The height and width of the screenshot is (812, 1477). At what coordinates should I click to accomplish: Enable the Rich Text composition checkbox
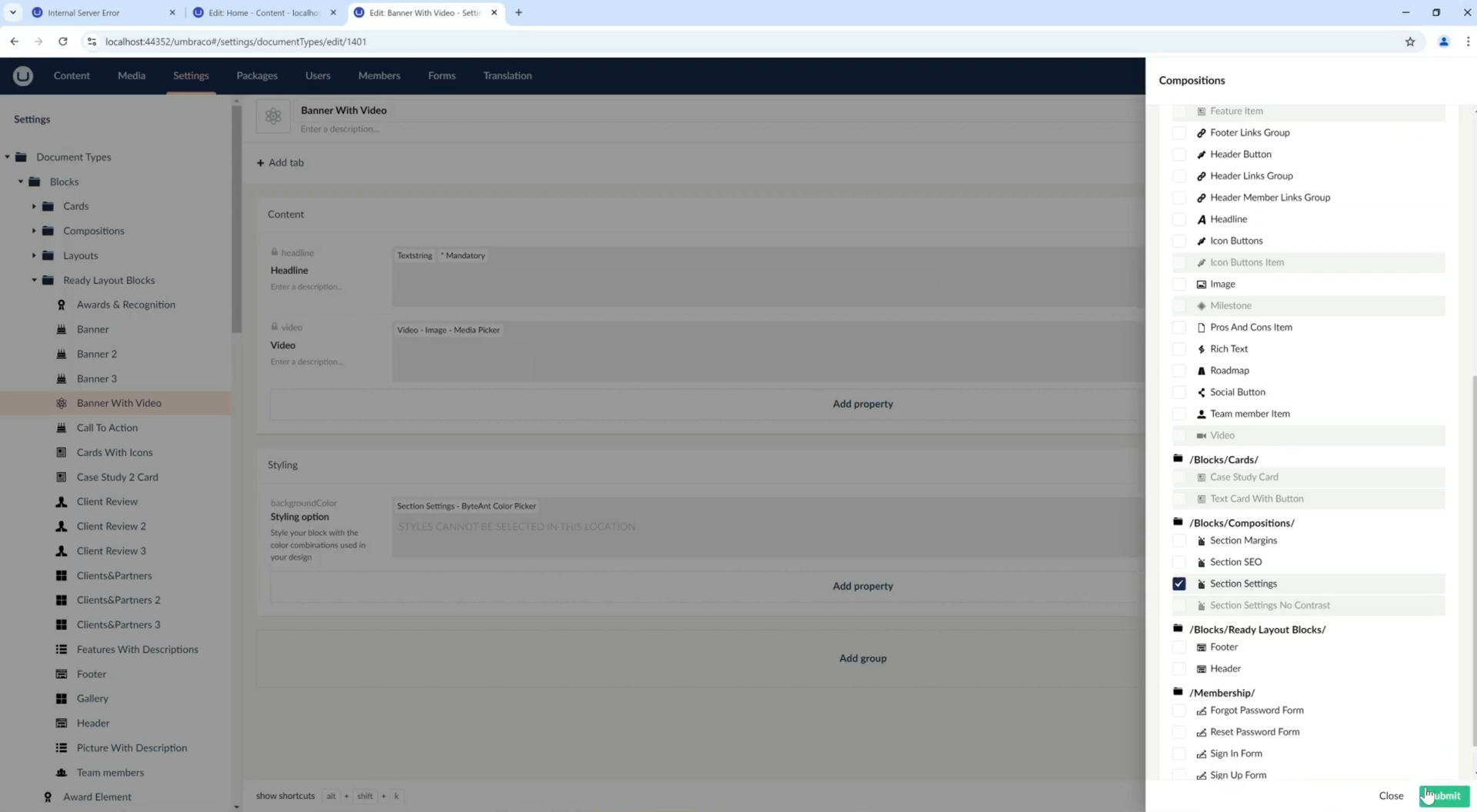click(1179, 349)
